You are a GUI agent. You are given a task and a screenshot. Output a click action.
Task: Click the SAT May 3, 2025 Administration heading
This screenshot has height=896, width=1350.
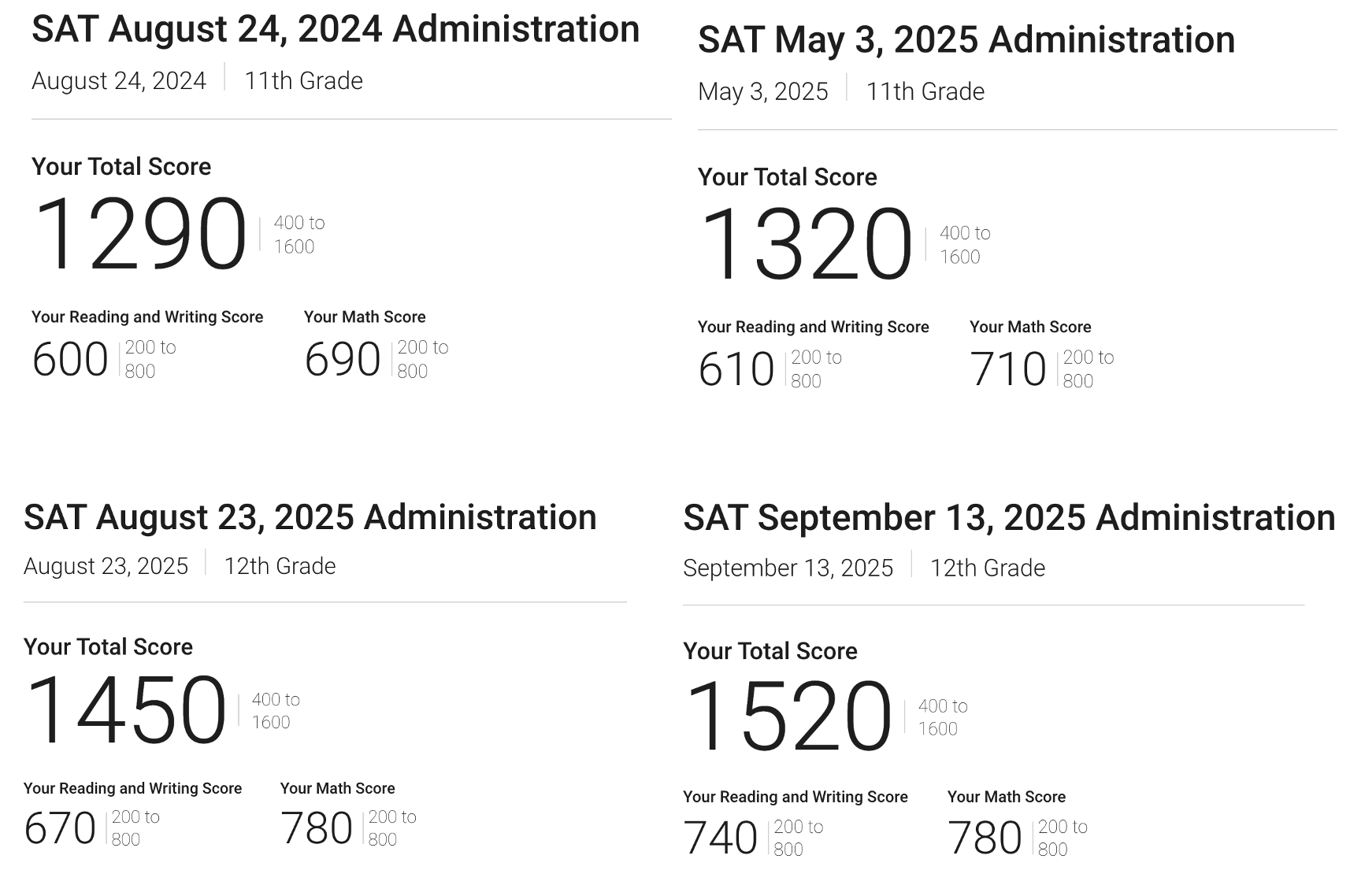coord(966,40)
